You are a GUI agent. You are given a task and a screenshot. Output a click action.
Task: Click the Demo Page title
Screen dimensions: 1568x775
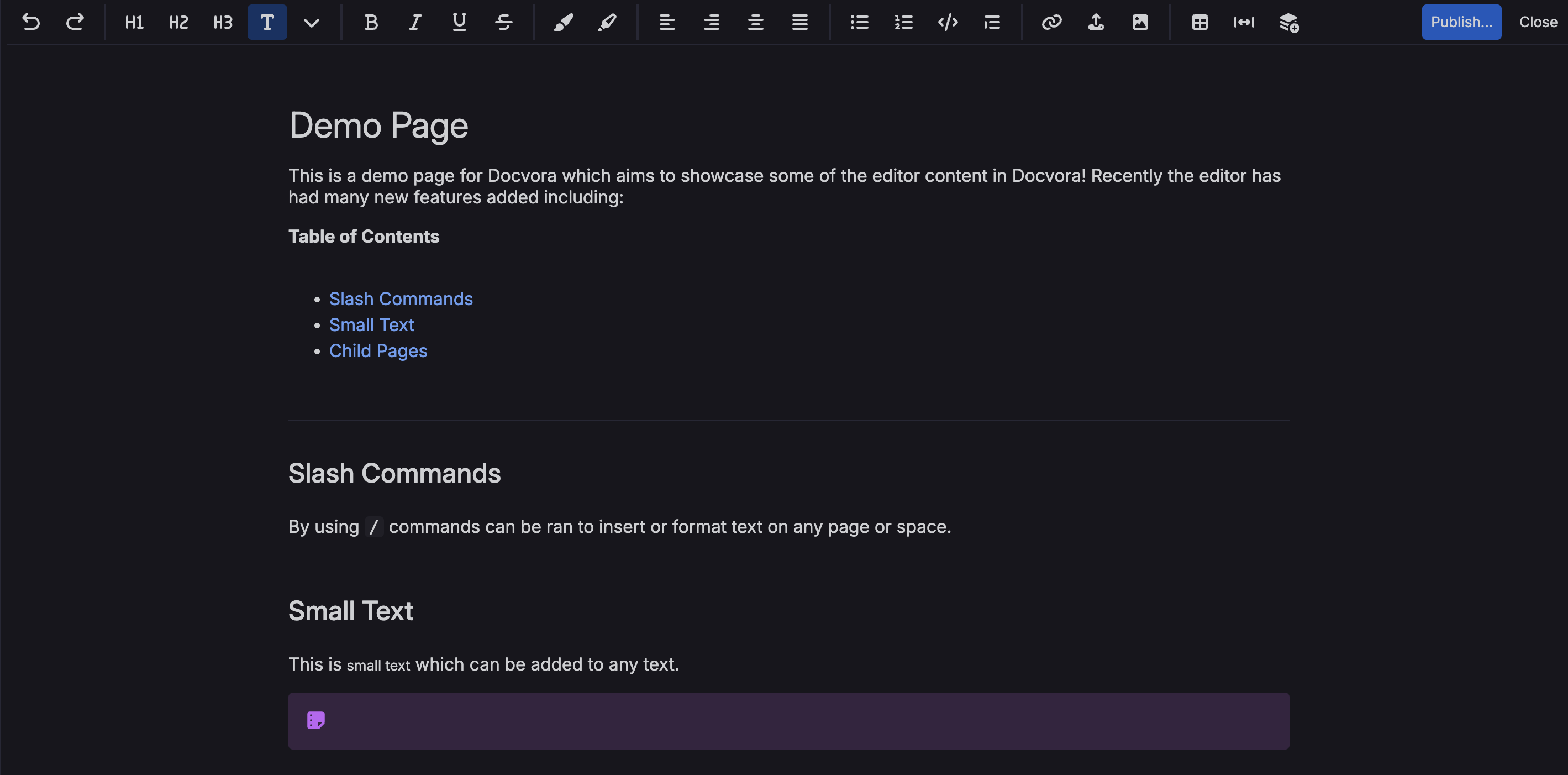tap(378, 125)
